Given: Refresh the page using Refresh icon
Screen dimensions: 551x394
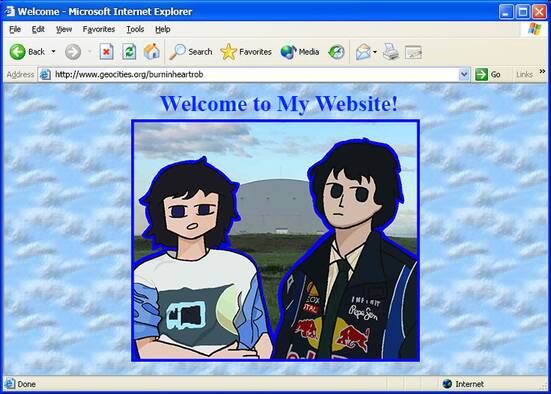Looking at the screenshot, I should [129, 52].
